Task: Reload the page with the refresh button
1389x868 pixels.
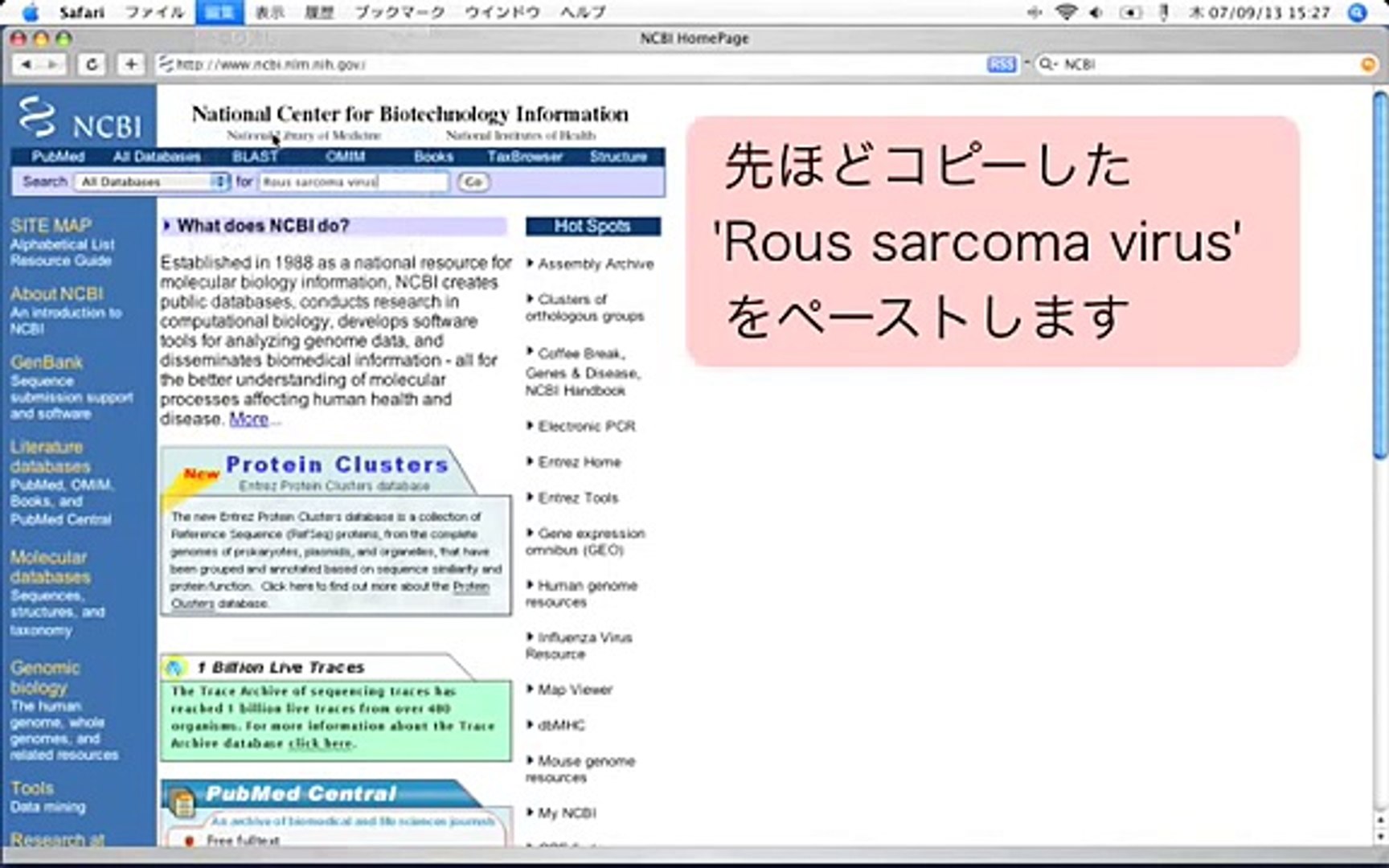Action: [92, 64]
